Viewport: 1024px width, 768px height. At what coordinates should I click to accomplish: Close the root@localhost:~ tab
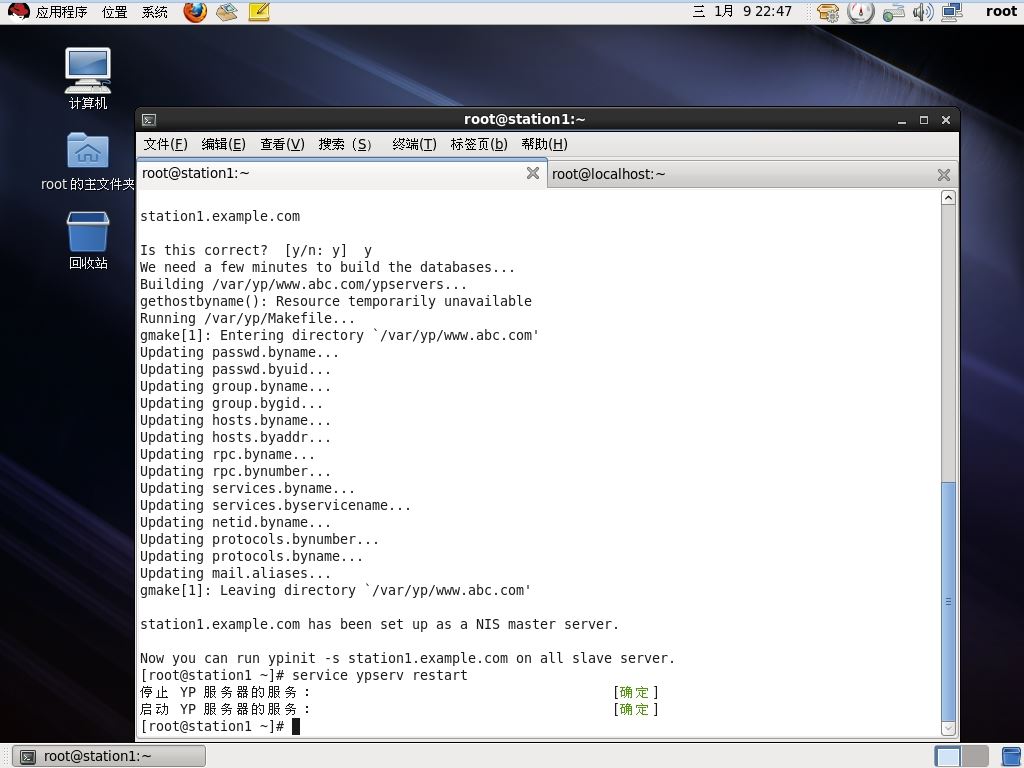click(x=944, y=174)
